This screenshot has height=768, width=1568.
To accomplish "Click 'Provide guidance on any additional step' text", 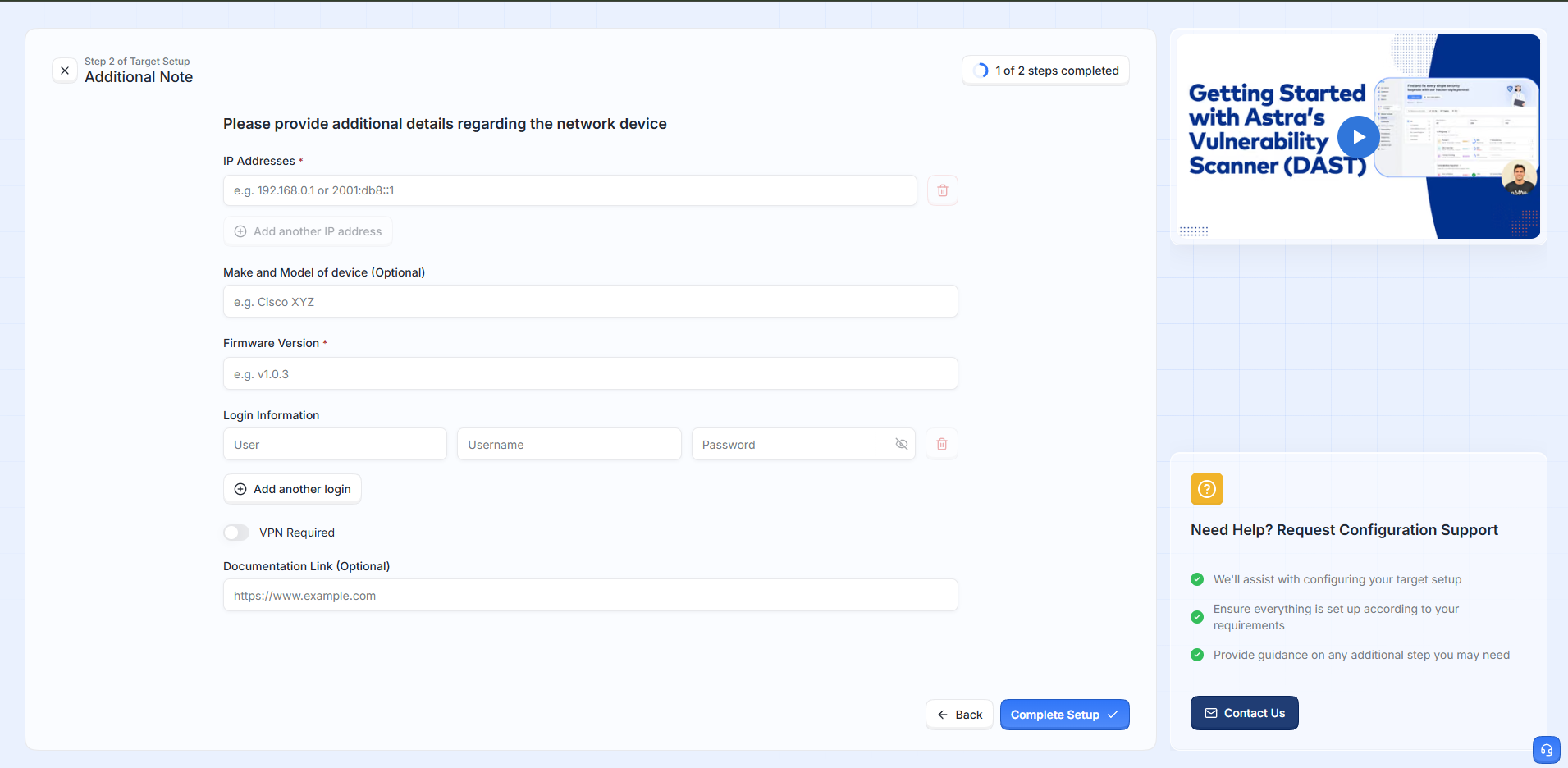I will pyautogui.click(x=1361, y=655).
